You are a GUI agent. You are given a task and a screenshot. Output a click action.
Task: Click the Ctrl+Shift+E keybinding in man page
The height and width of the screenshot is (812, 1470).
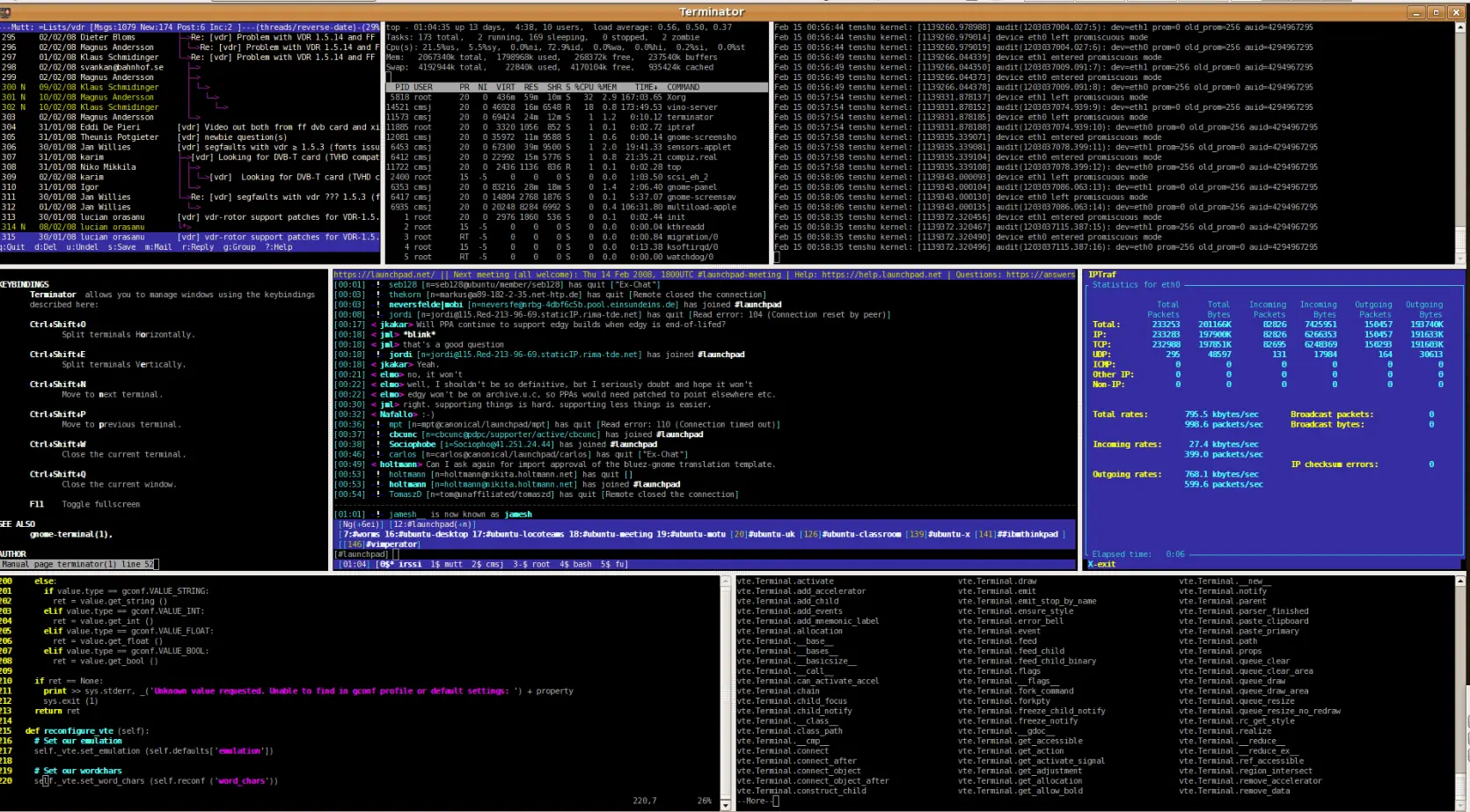pos(57,355)
